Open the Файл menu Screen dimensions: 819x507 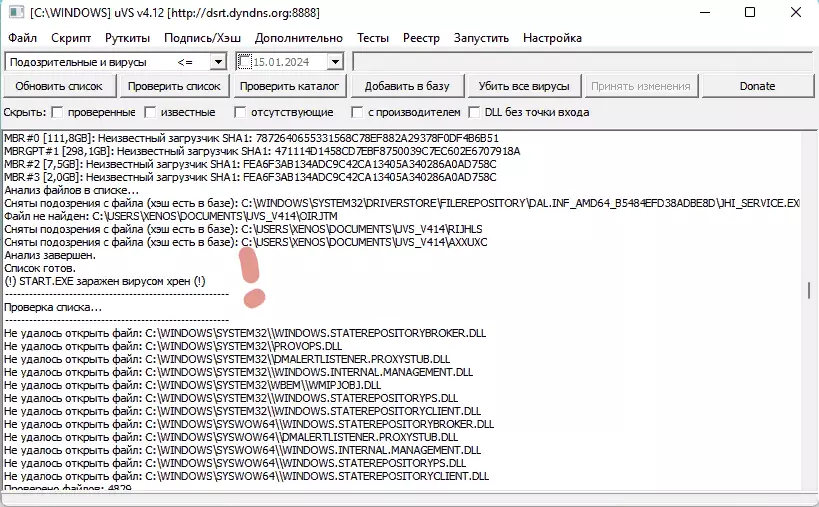22,38
